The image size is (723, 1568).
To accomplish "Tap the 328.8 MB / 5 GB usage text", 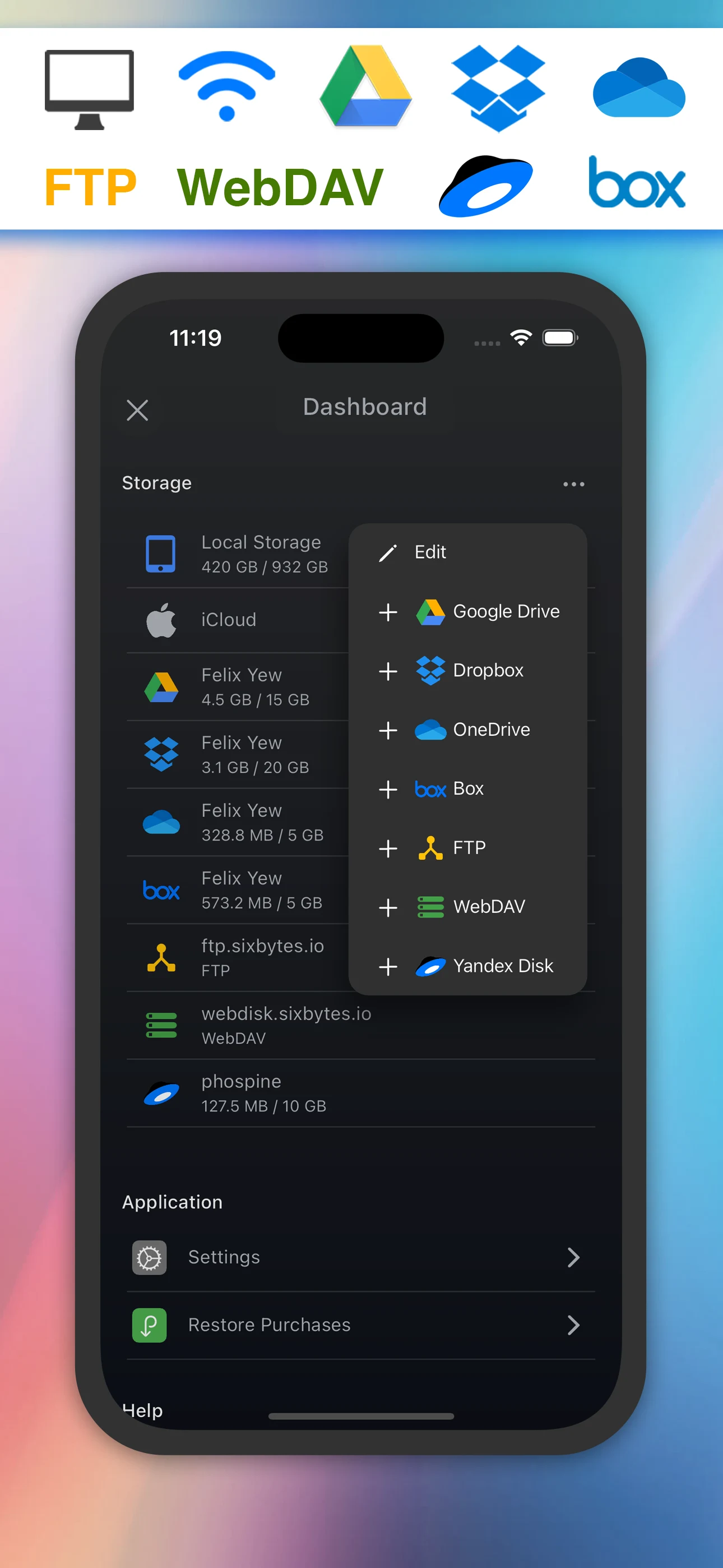I will 262,835.
